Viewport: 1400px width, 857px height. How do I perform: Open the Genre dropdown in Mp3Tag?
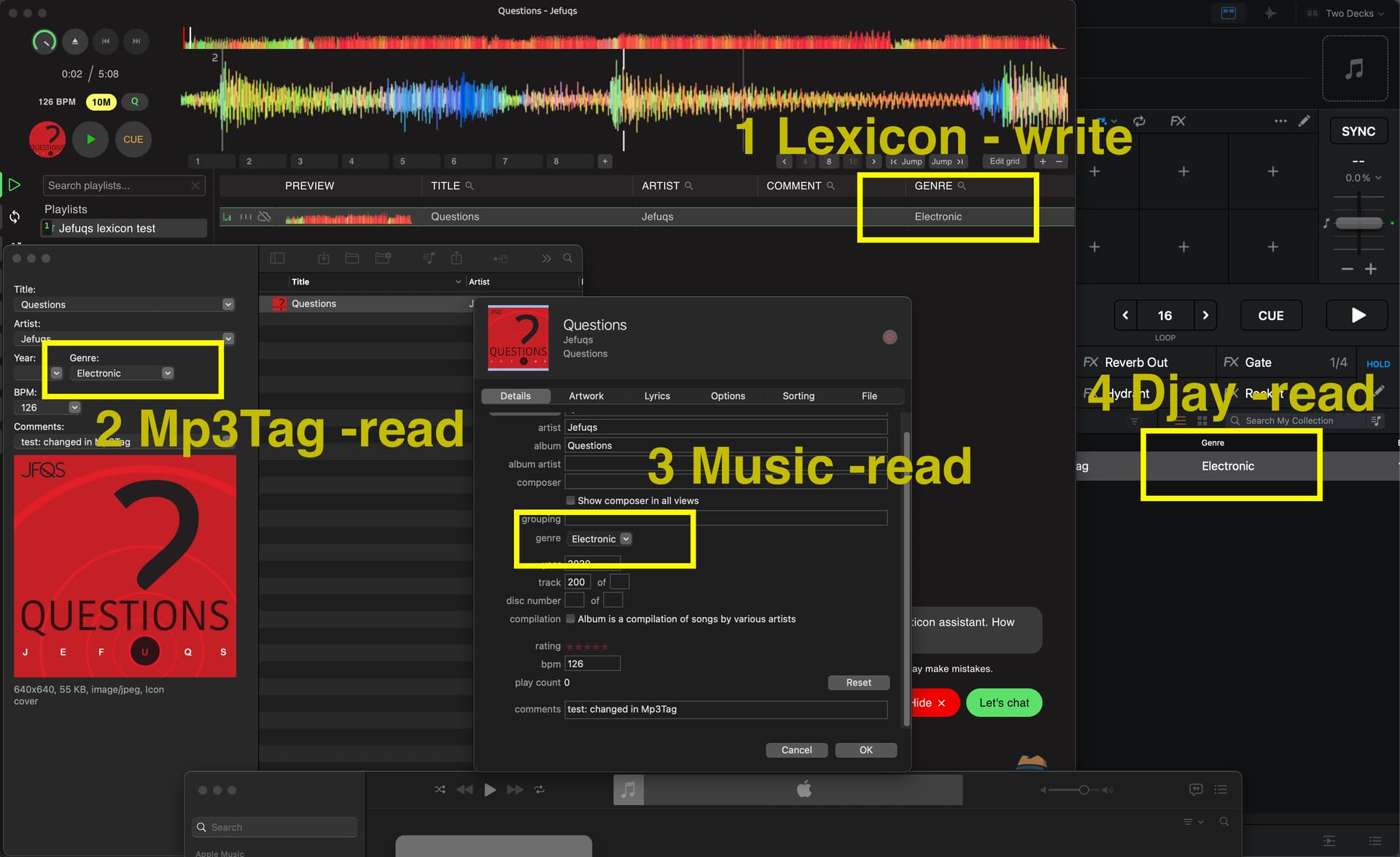[x=168, y=373]
